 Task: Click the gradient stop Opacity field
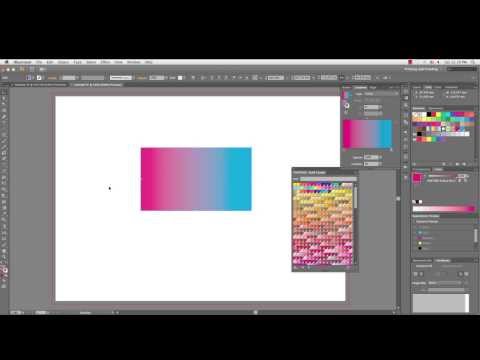click(371, 157)
